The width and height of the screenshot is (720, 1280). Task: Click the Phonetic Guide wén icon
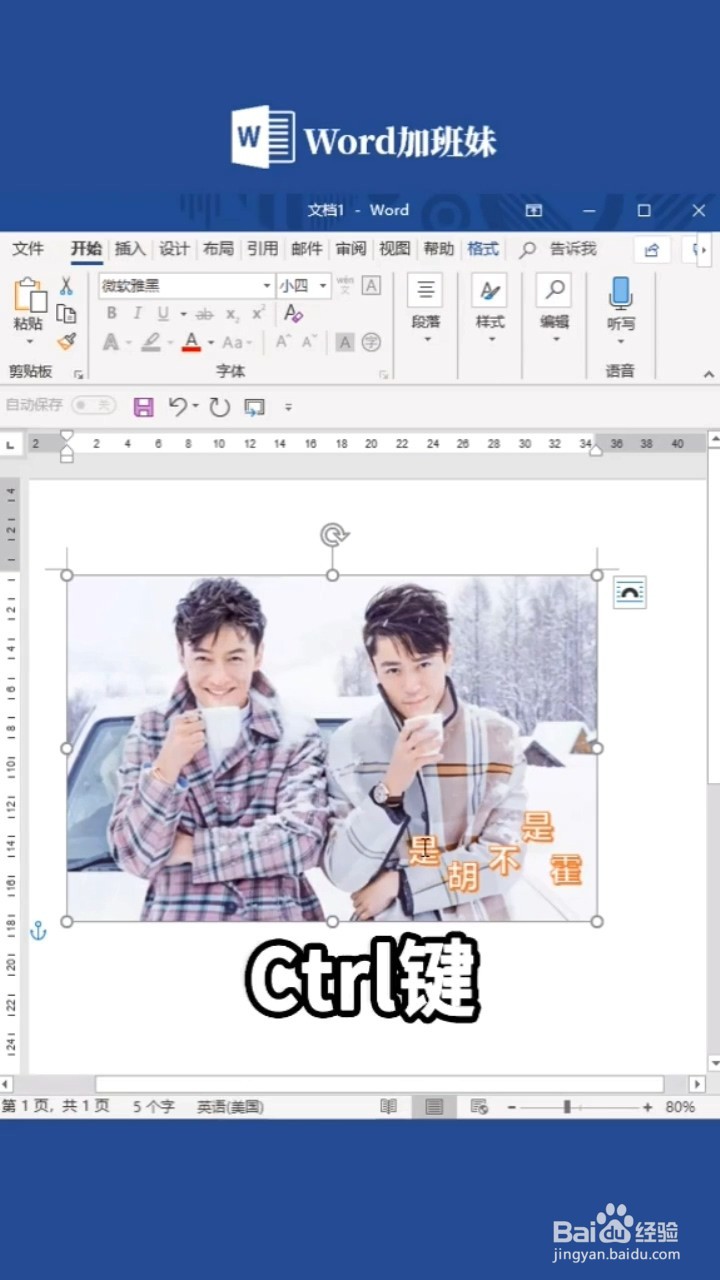pyautogui.click(x=345, y=286)
